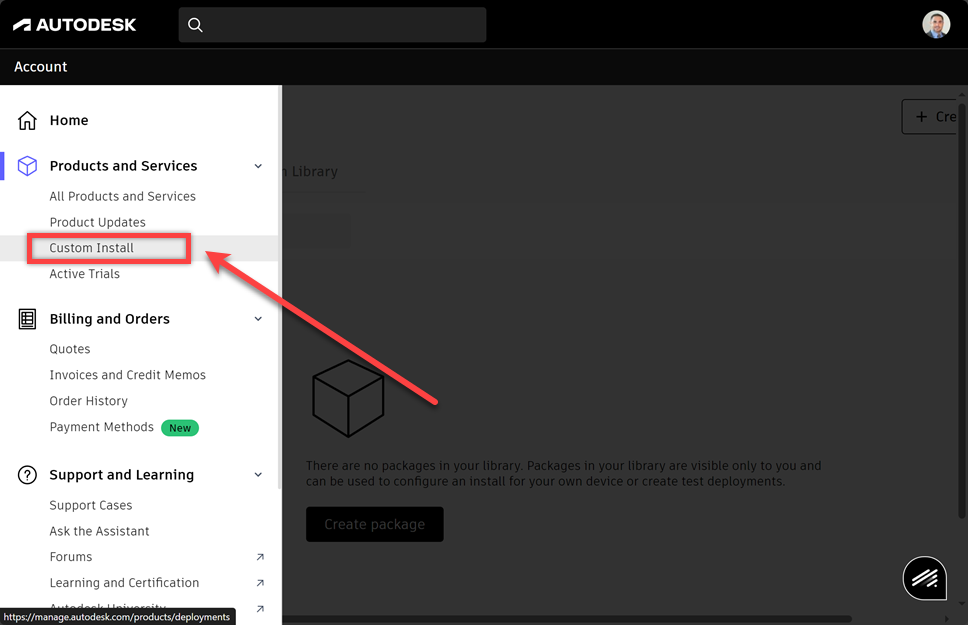Collapse the Billing and Orders section
The width and height of the screenshot is (968, 625).
coord(258,319)
